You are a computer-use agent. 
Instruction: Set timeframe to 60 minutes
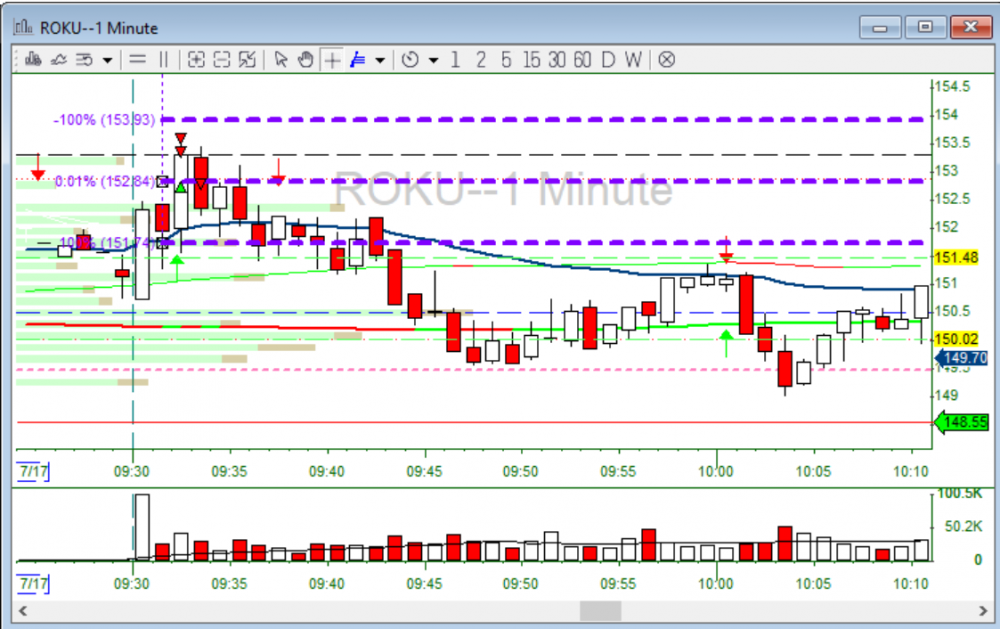tap(581, 59)
